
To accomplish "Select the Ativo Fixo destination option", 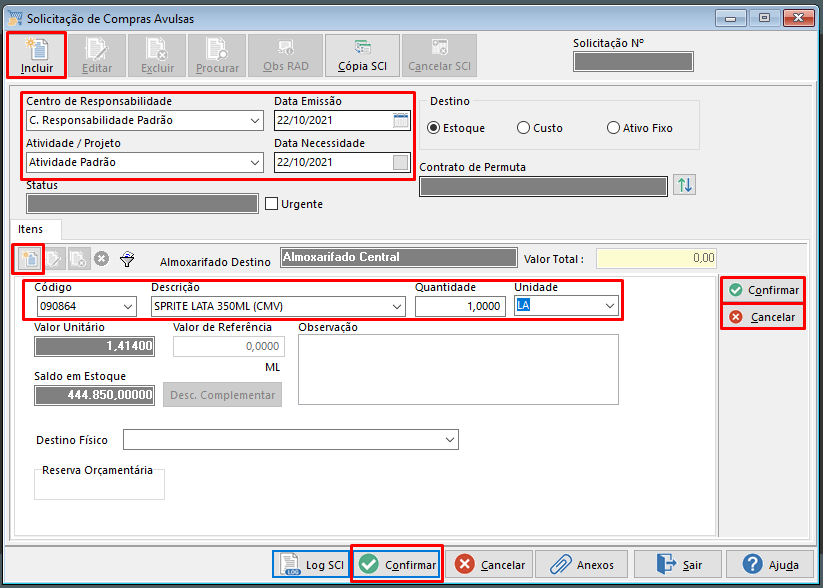I will (639, 128).
